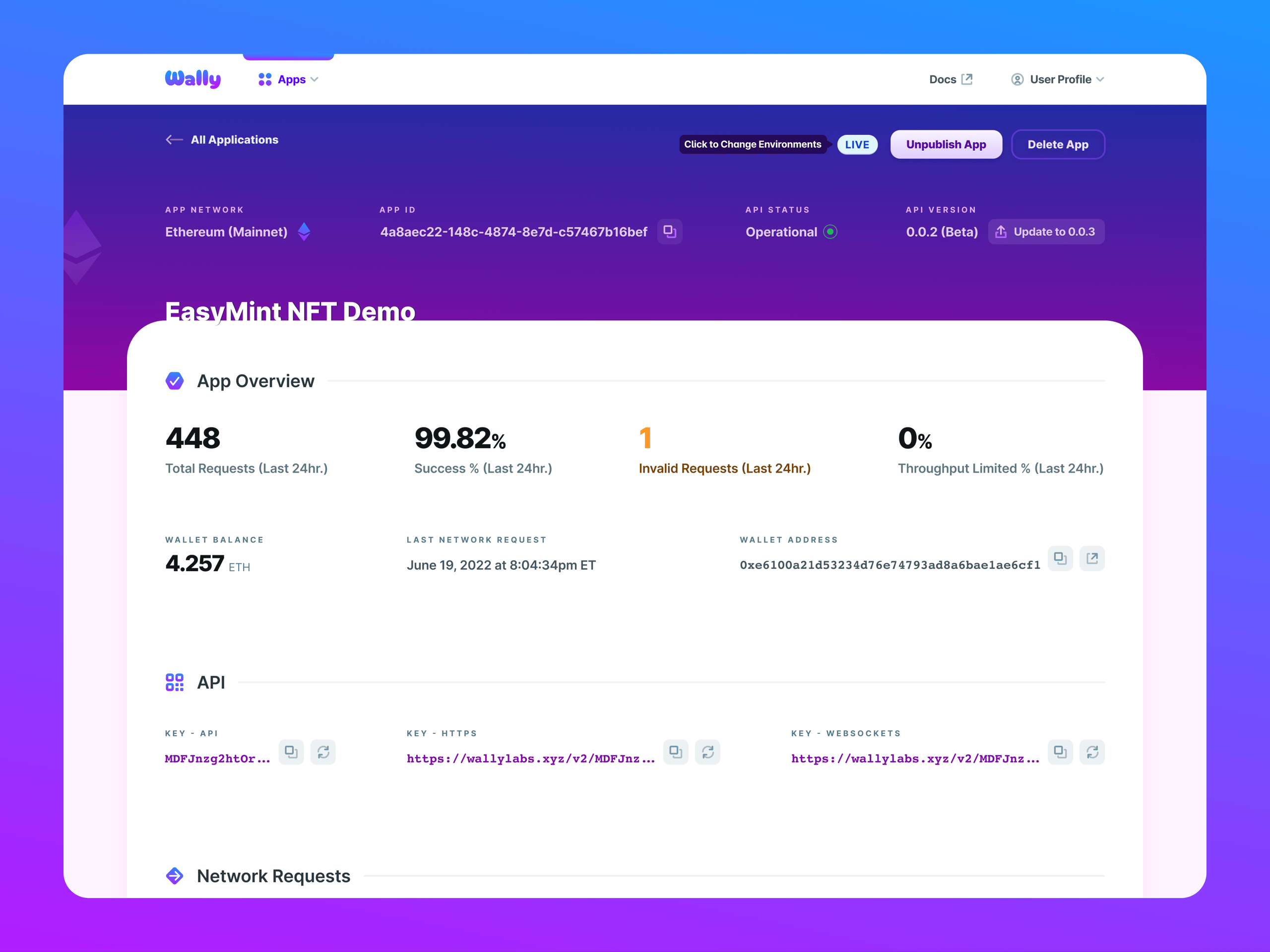1270x952 pixels.
Task: Click the 448 Total Requests value
Action: tap(193, 438)
